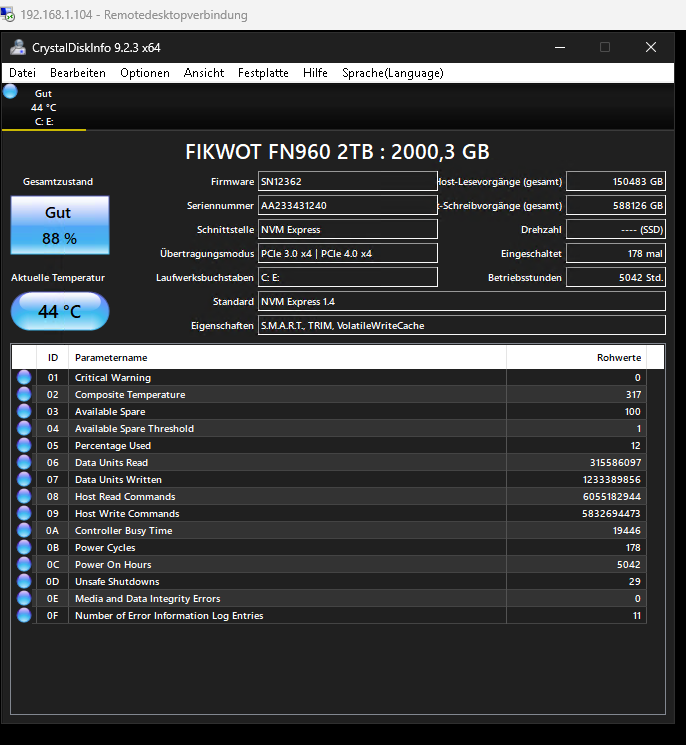Click the Aktuelle Temperatur label
This screenshot has width=686, height=745.
coord(58,277)
